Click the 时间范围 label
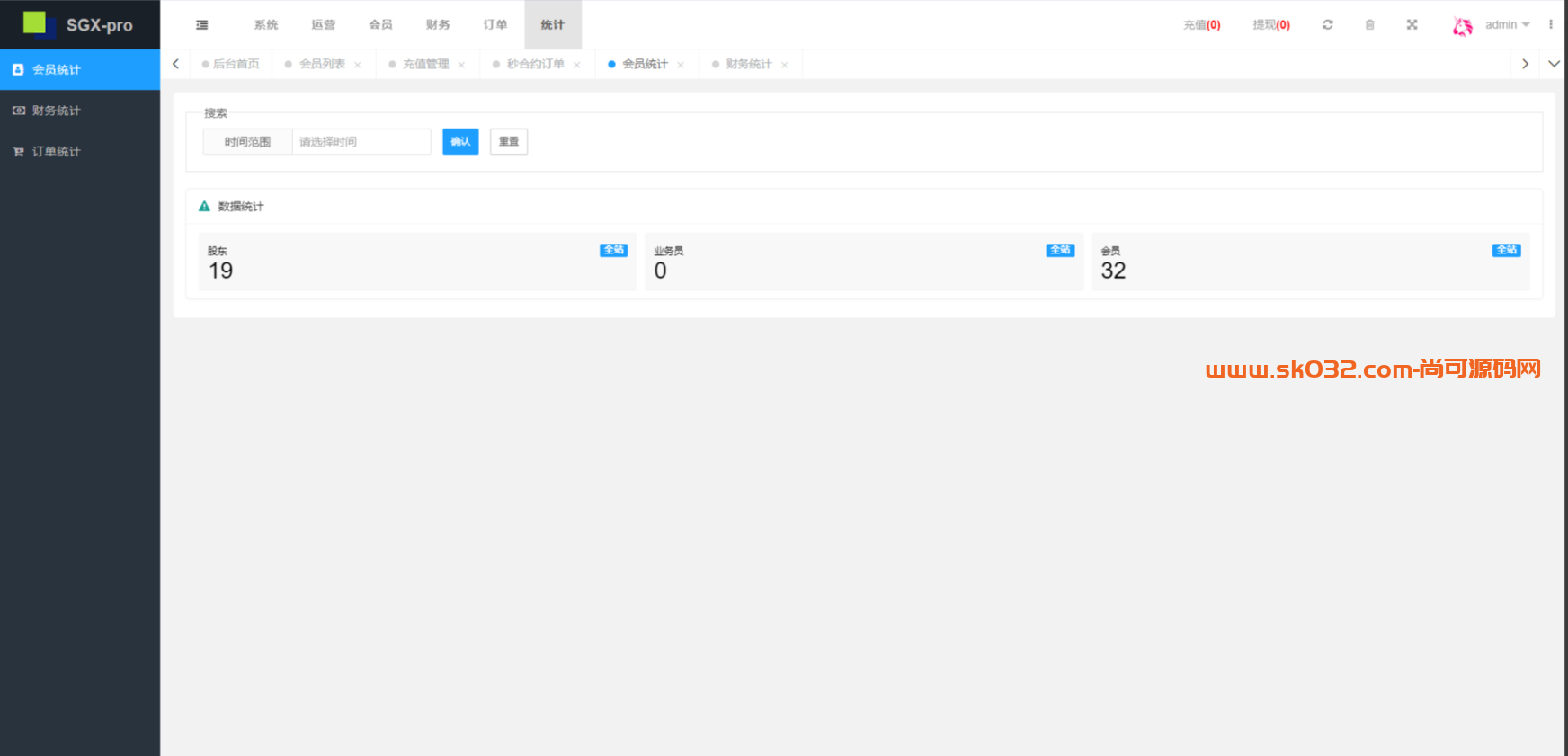This screenshot has height=756, width=1568. tap(247, 142)
